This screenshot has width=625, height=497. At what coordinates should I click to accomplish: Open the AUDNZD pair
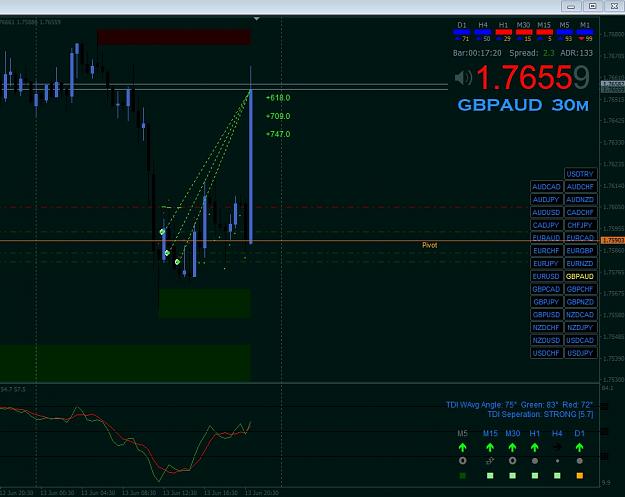tap(580, 199)
